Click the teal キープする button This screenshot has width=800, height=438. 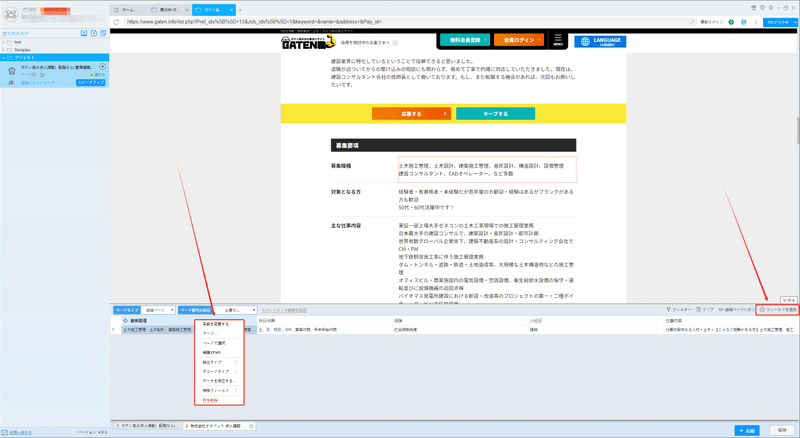tap(495, 113)
